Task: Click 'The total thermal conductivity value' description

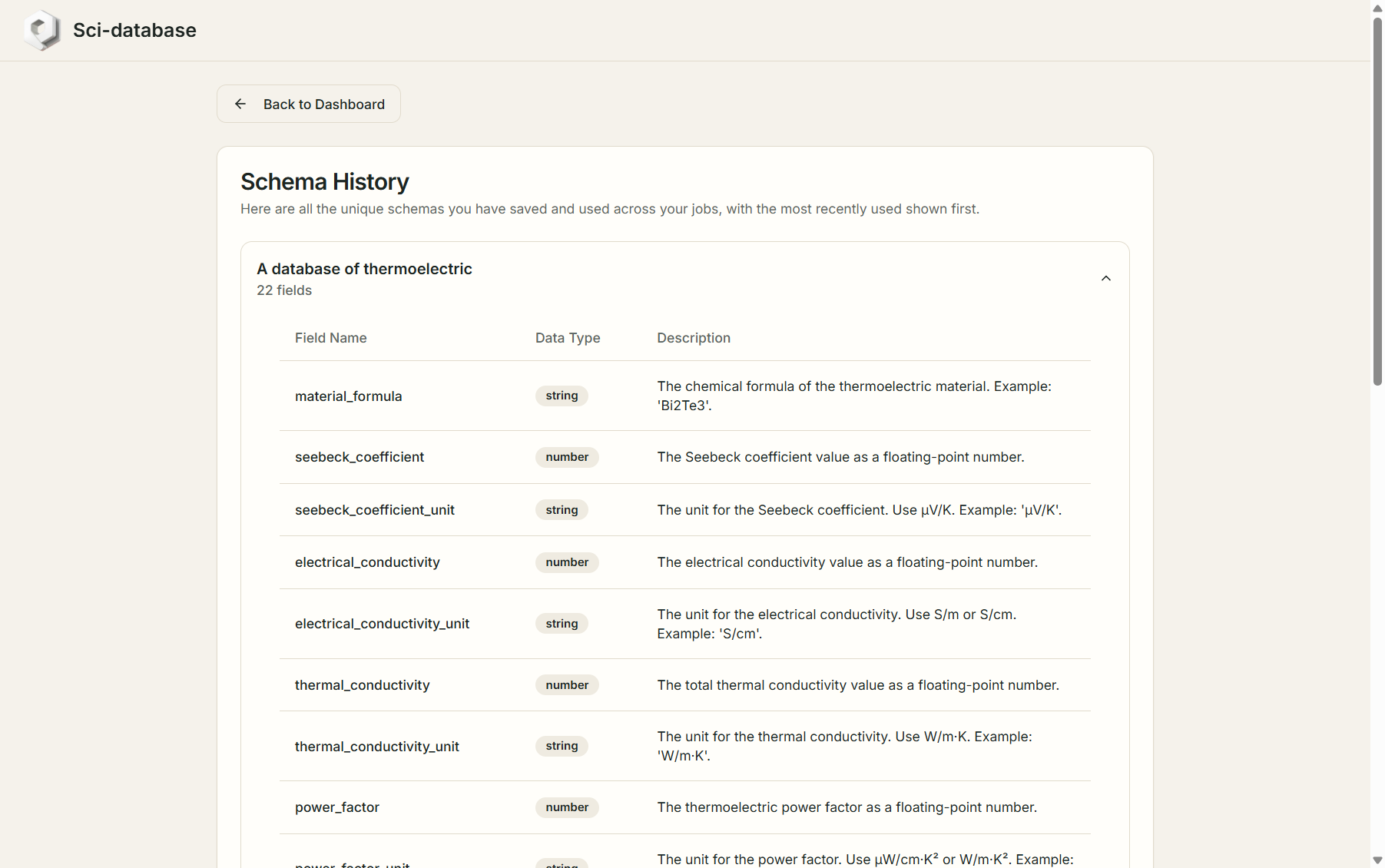Action: pyautogui.click(x=858, y=685)
